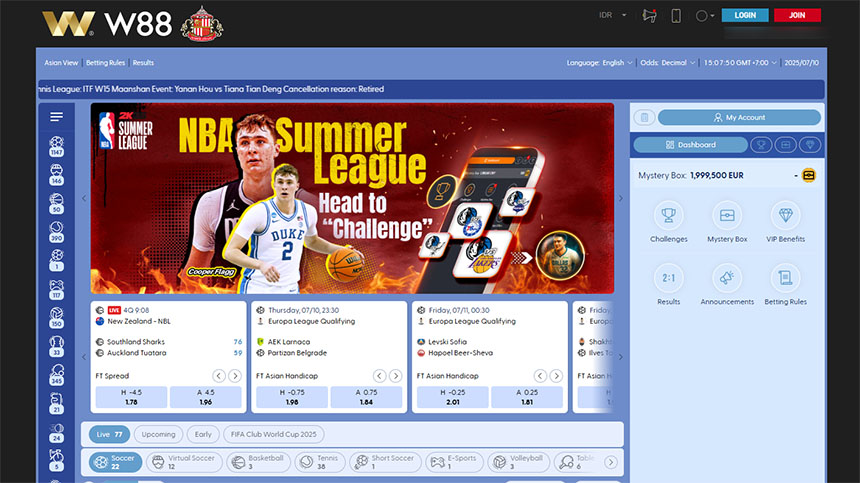This screenshot has width=860, height=483.
Task: Select the sidebar sport icon showing 21
Action: [56, 403]
